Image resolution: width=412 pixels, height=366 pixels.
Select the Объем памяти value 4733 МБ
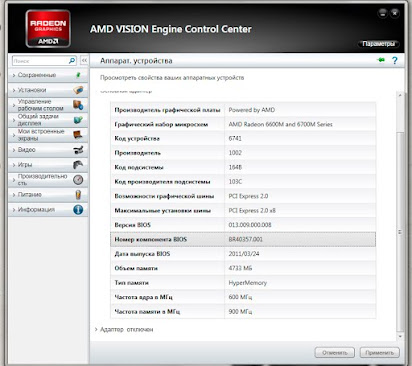240,268
